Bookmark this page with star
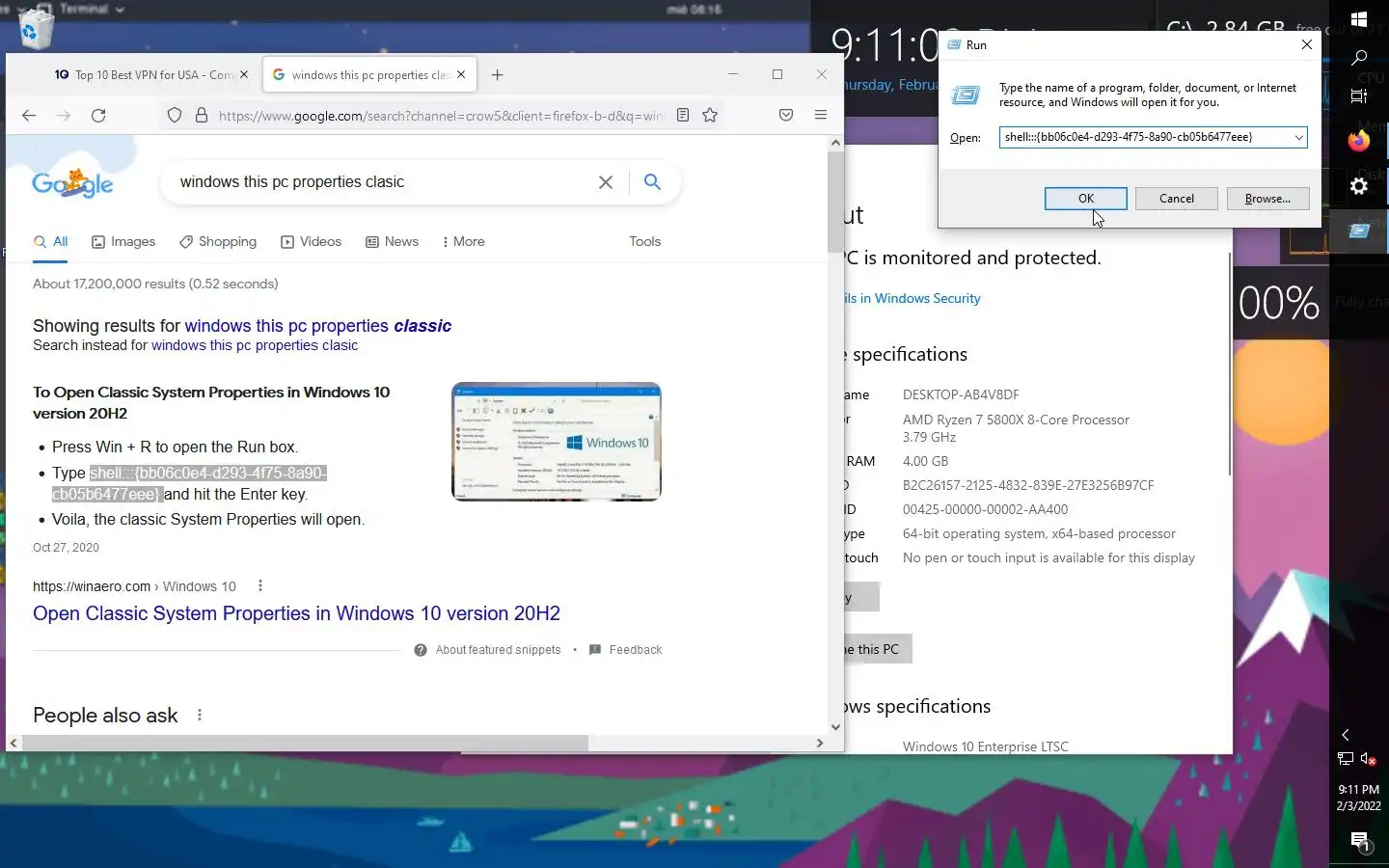1389x868 pixels. pos(710,116)
